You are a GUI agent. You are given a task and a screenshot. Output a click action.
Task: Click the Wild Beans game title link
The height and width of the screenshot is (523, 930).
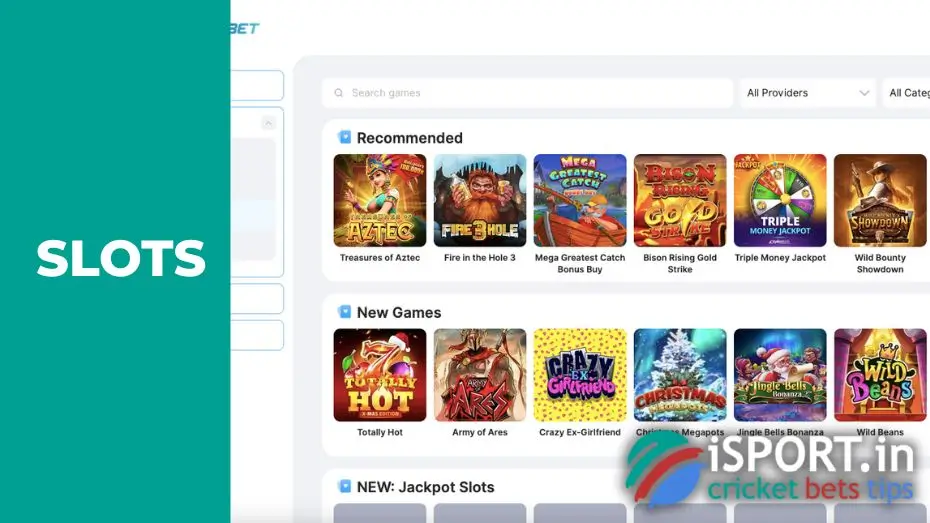(880, 432)
